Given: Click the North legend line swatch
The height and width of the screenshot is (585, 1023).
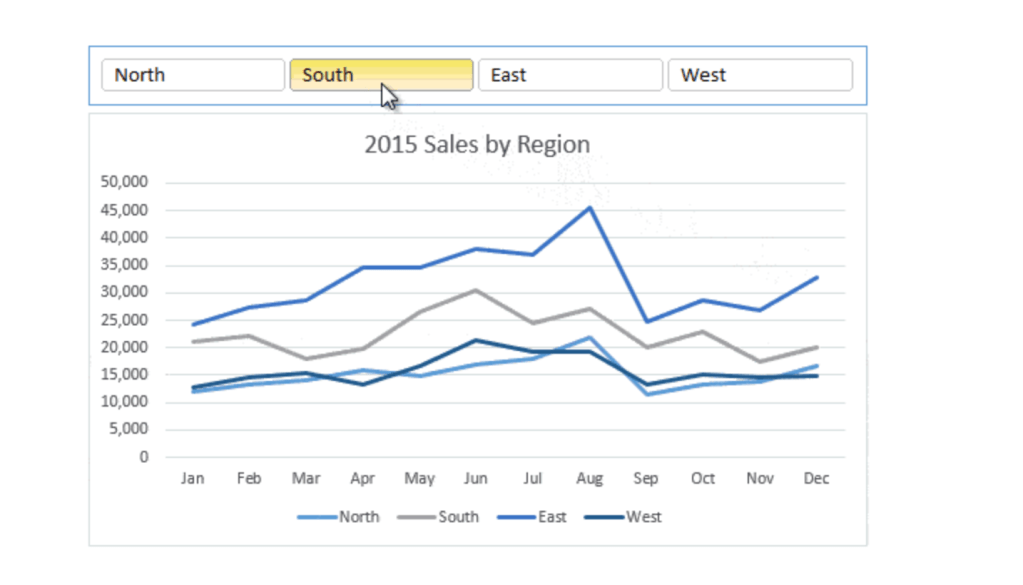Looking at the screenshot, I should pyautogui.click(x=316, y=517).
